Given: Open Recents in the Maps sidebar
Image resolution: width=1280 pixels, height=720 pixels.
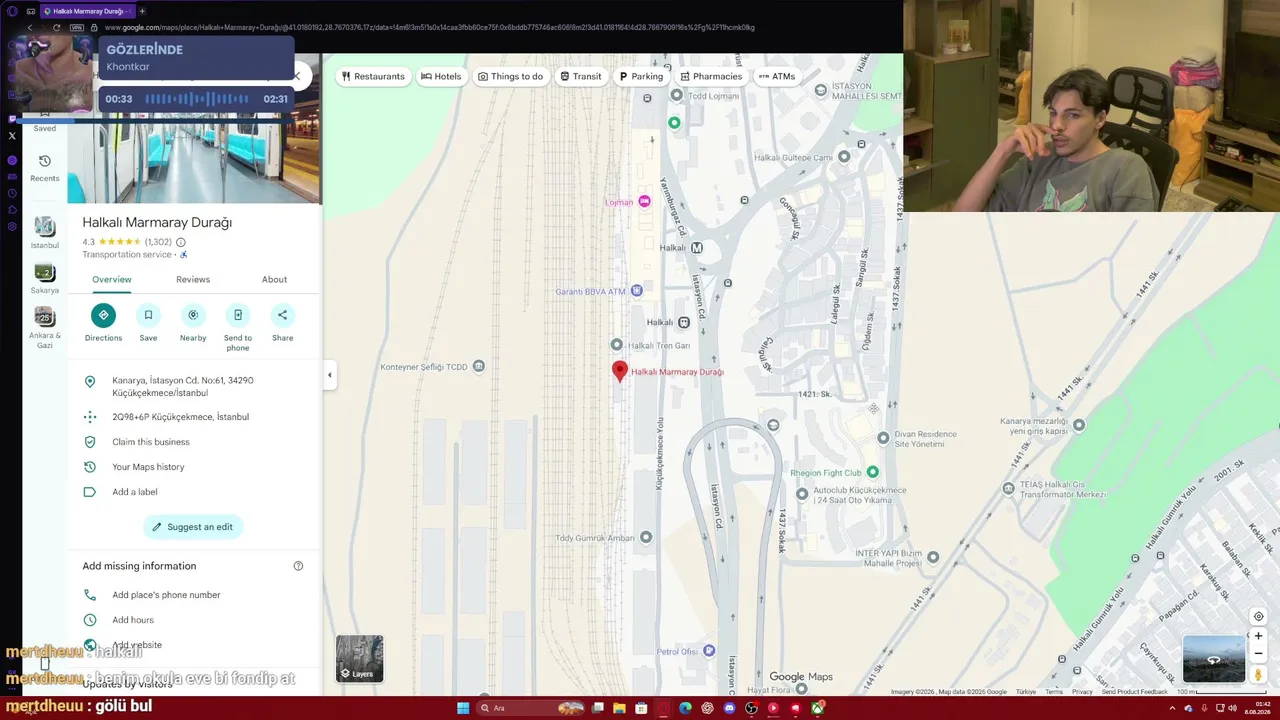Looking at the screenshot, I should click(x=45, y=167).
